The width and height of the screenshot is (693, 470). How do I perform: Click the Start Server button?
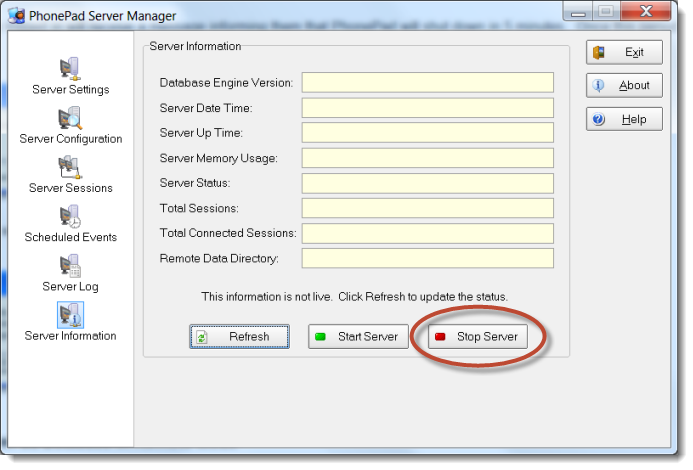(358, 337)
